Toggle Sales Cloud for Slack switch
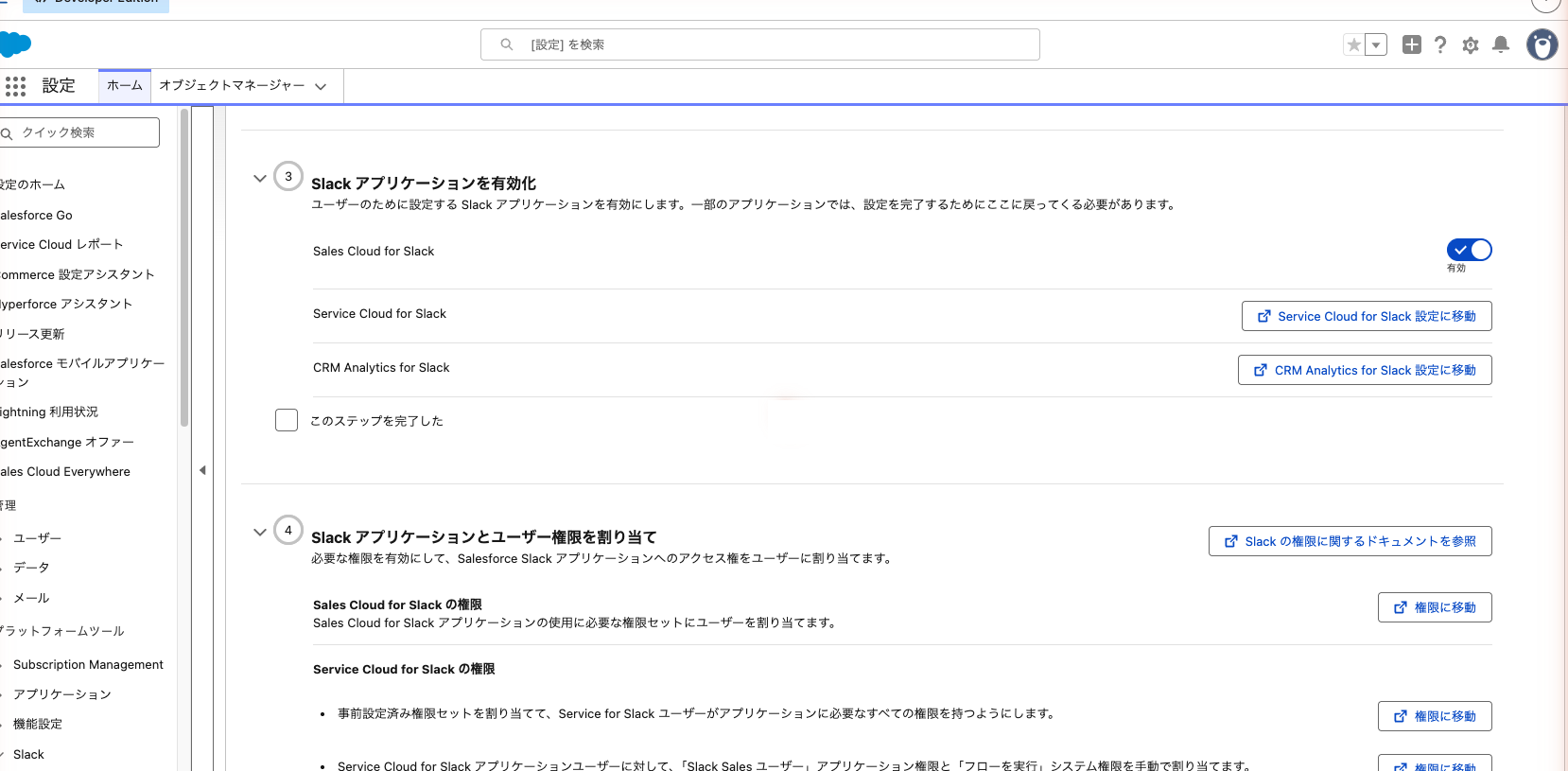 click(x=1470, y=250)
